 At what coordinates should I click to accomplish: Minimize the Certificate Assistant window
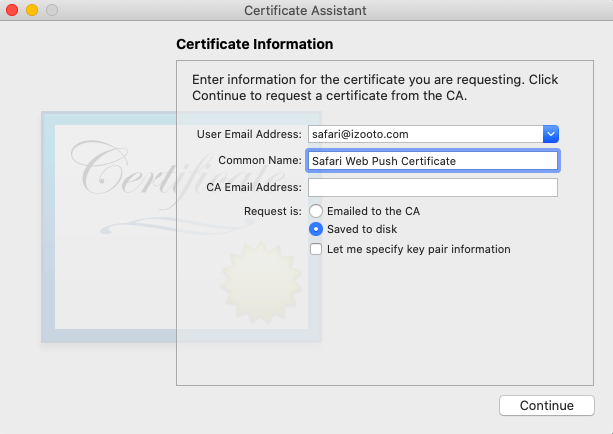pyautogui.click(x=32, y=10)
